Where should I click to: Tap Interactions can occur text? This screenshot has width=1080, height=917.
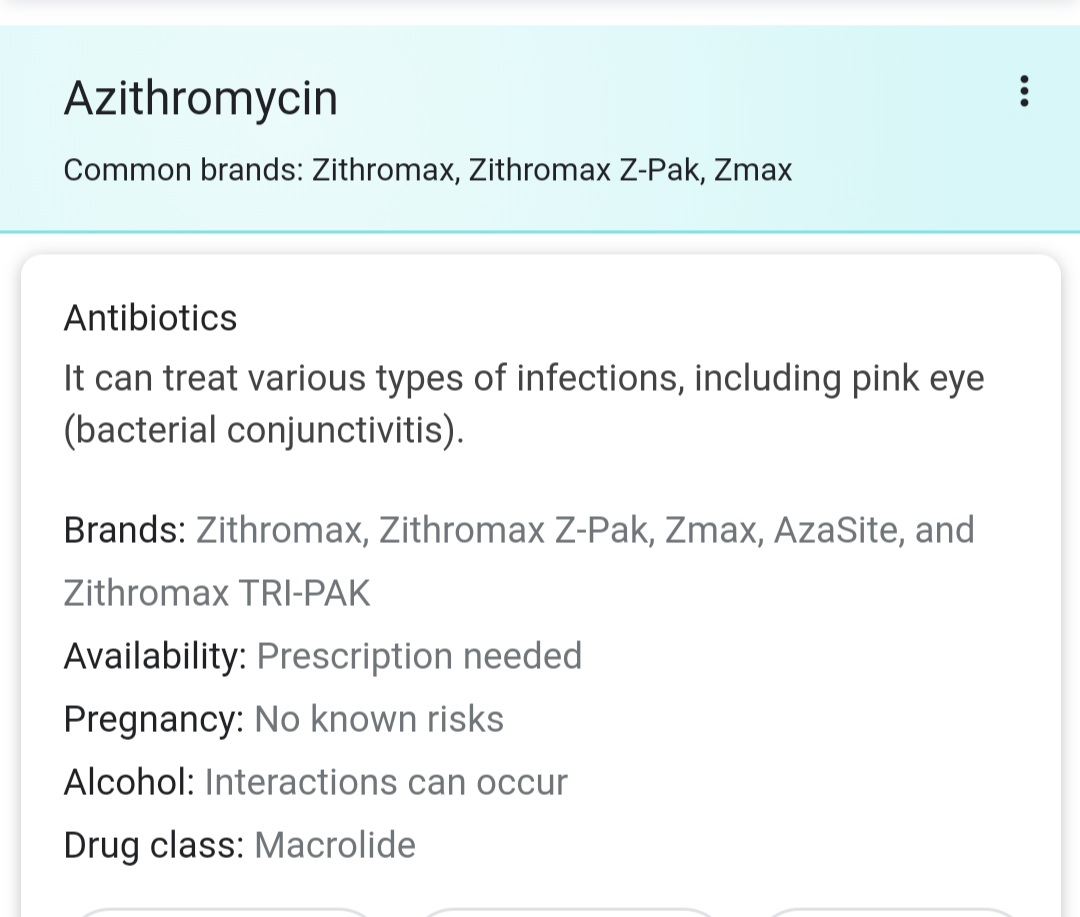pyautogui.click(x=385, y=782)
